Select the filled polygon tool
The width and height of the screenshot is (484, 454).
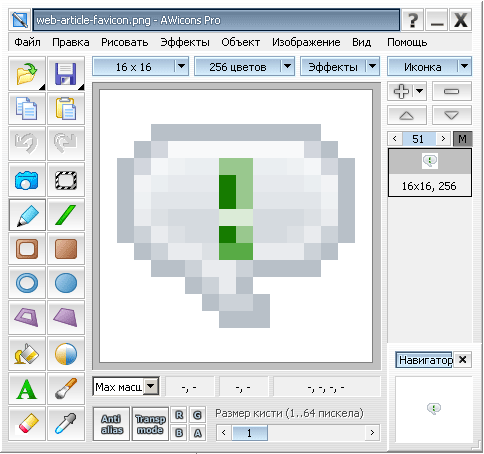pyautogui.click(x=66, y=317)
